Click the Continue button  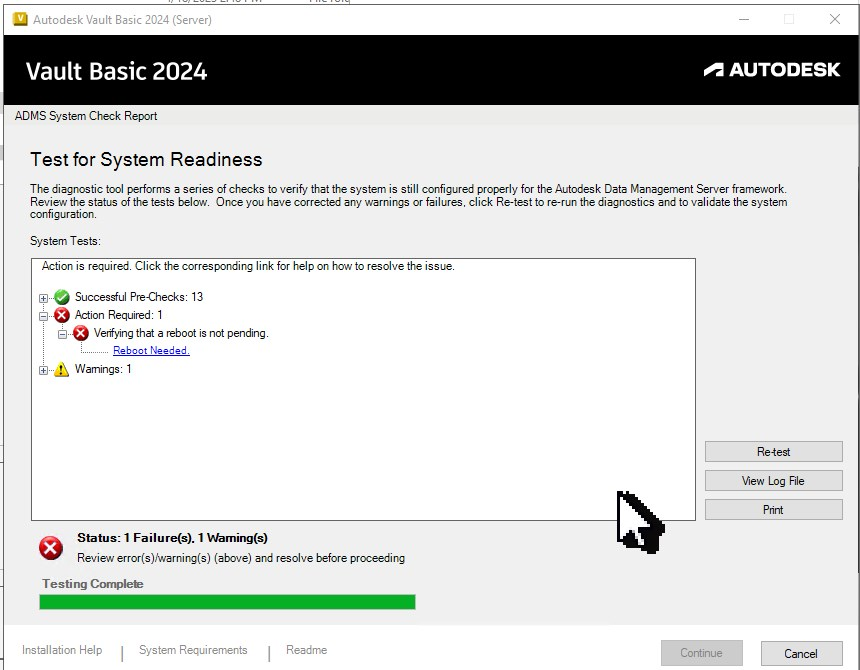(x=701, y=653)
